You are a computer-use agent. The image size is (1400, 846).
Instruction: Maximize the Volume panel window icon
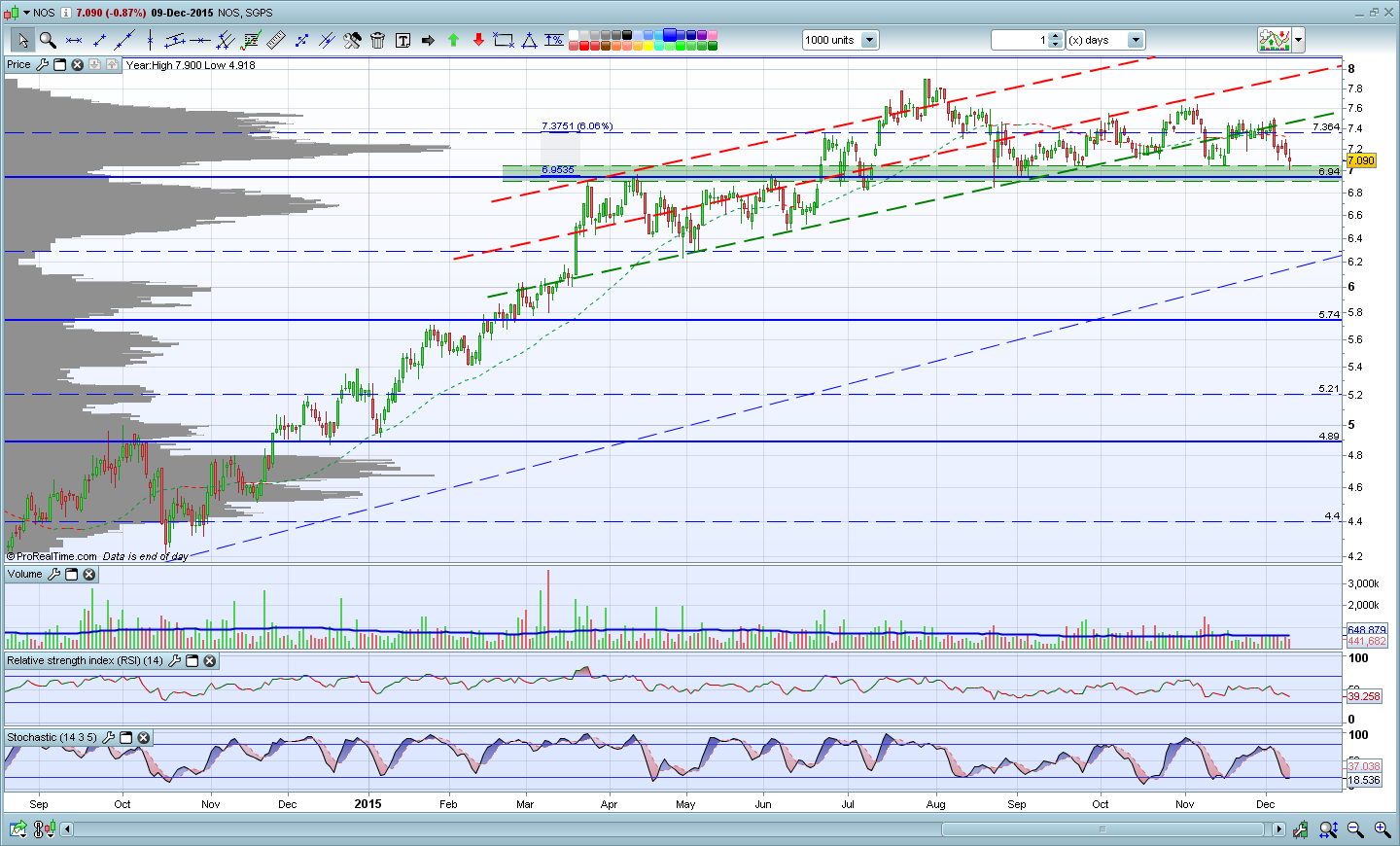pos(71,574)
